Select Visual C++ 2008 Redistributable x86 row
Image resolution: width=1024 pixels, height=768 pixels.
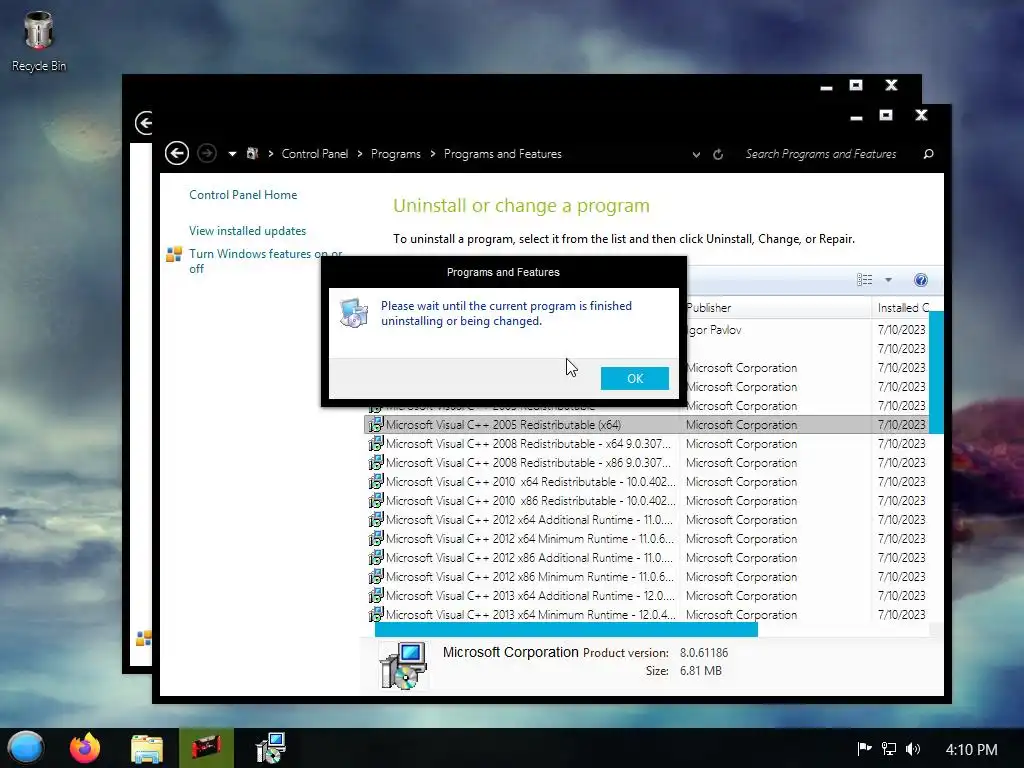(646, 462)
